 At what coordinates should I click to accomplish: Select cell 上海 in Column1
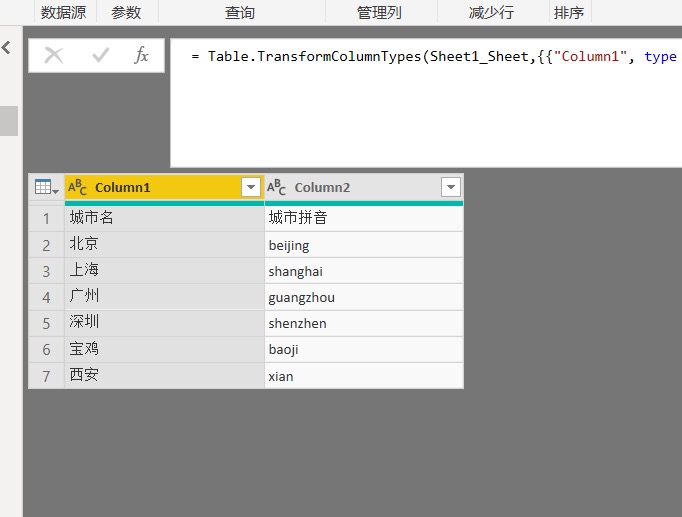pos(164,271)
